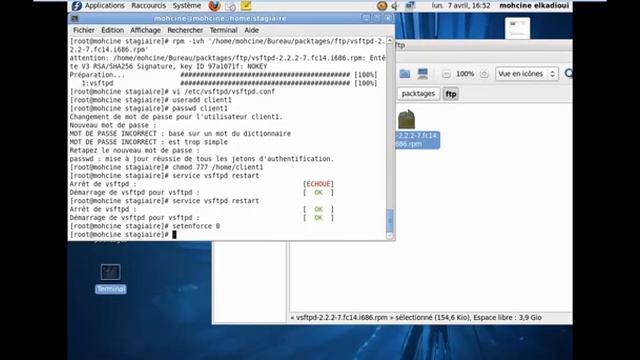The width and height of the screenshot is (640, 360).
Task: Click the ftp path button
Action: pyautogui.click(x=451, y=94)
